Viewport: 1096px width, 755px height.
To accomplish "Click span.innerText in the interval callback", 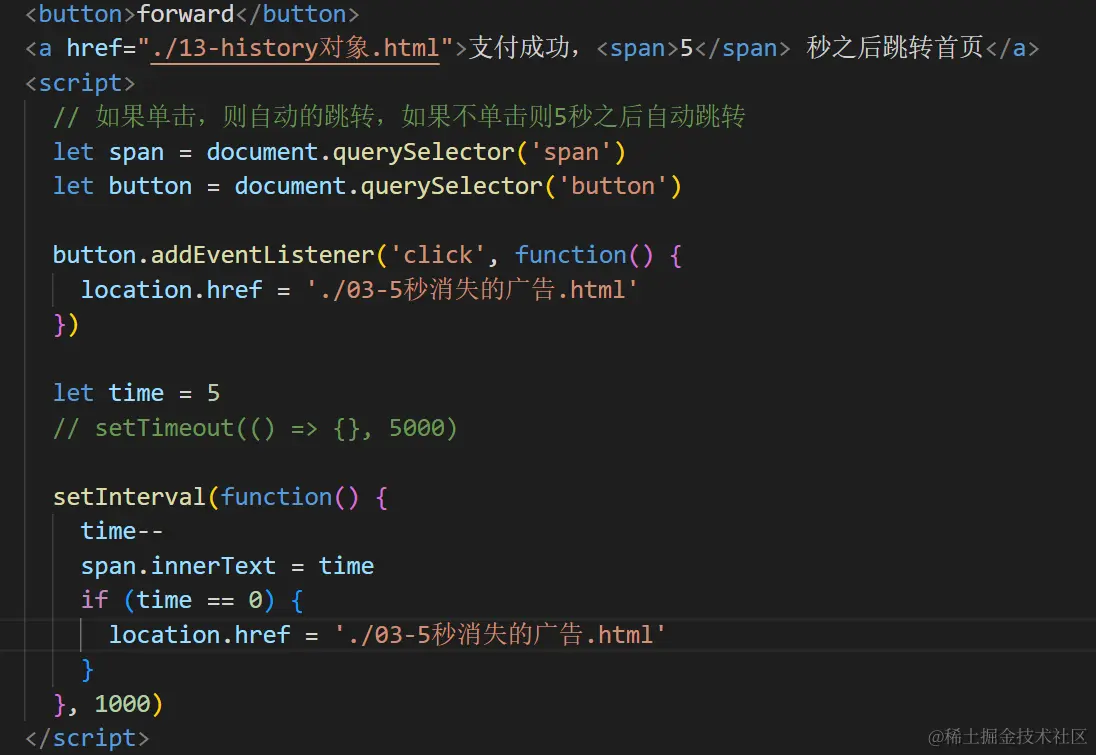I will point(178,566).
